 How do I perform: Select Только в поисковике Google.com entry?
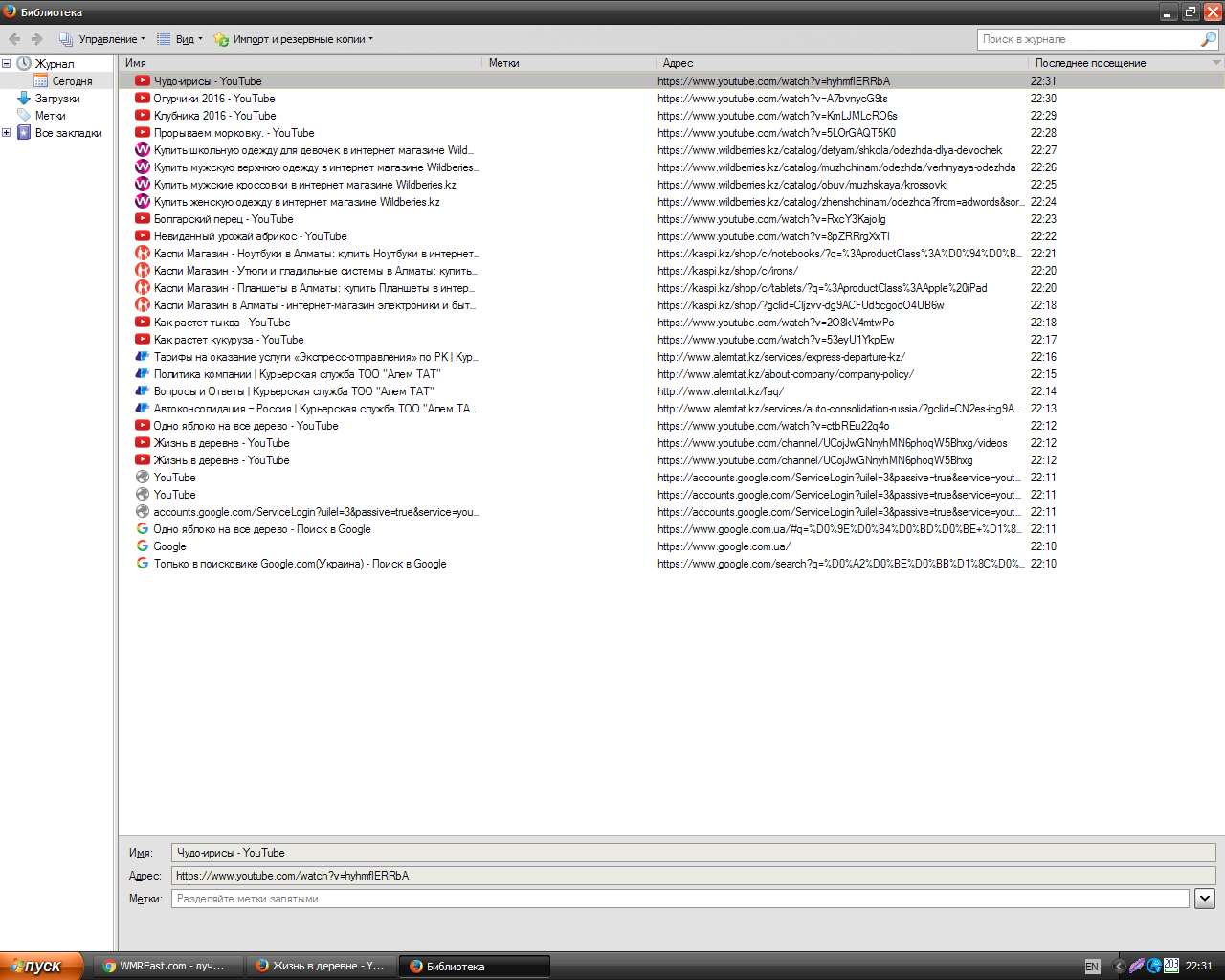[x=672, y=564]
